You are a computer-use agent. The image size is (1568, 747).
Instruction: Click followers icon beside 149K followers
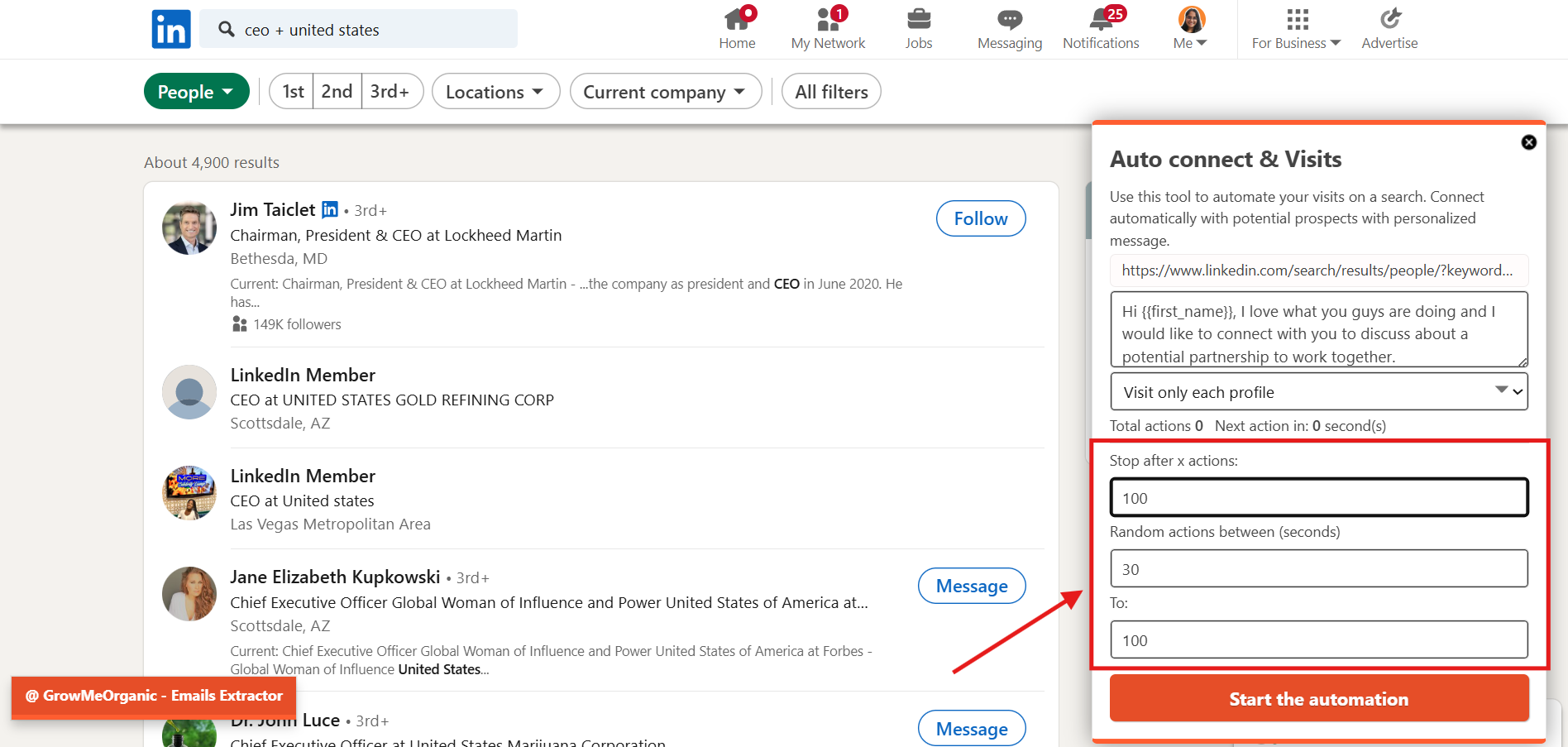240,323
